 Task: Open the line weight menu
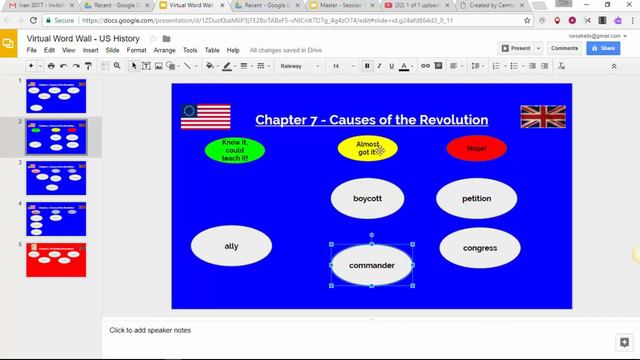click(x=244, y=66)
